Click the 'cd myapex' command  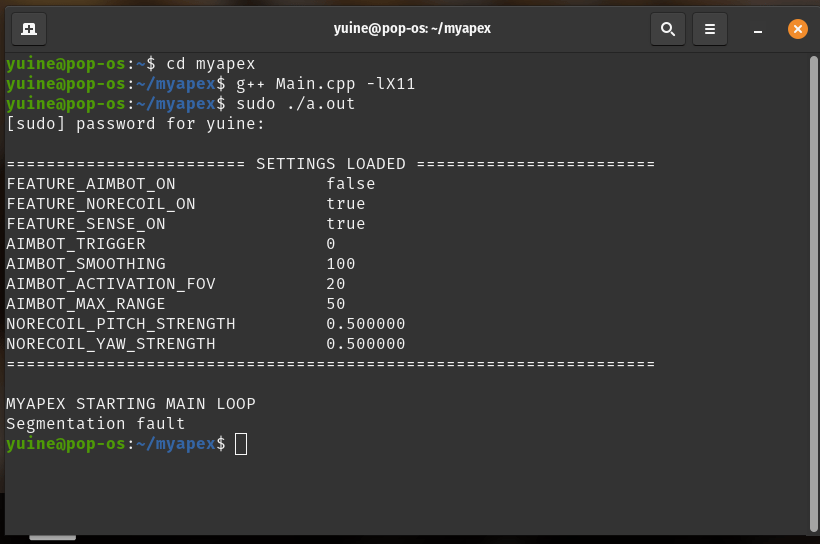coord(210,64)
